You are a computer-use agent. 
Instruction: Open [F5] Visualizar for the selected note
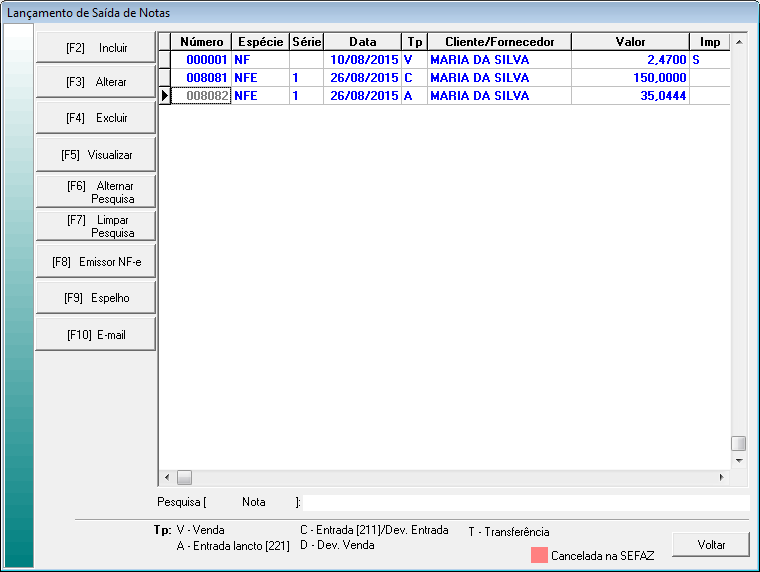pos(96,155)
